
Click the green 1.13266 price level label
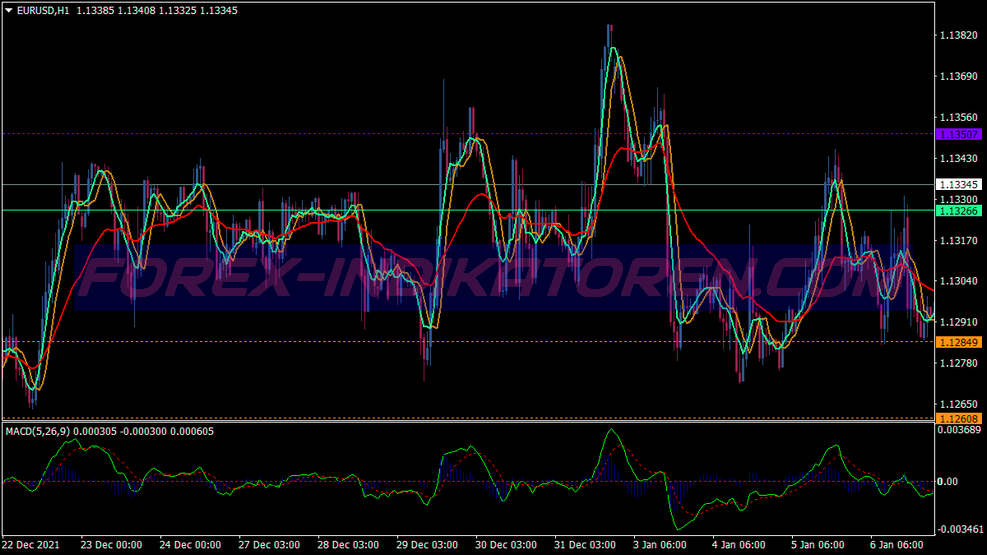[x=959, y=211]
